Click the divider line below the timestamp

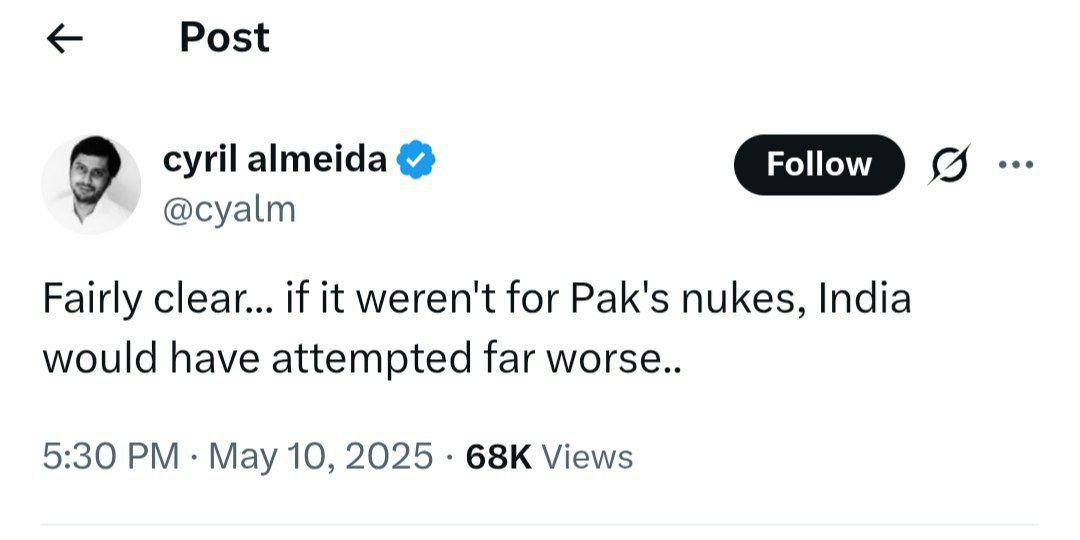click(540, 526)
